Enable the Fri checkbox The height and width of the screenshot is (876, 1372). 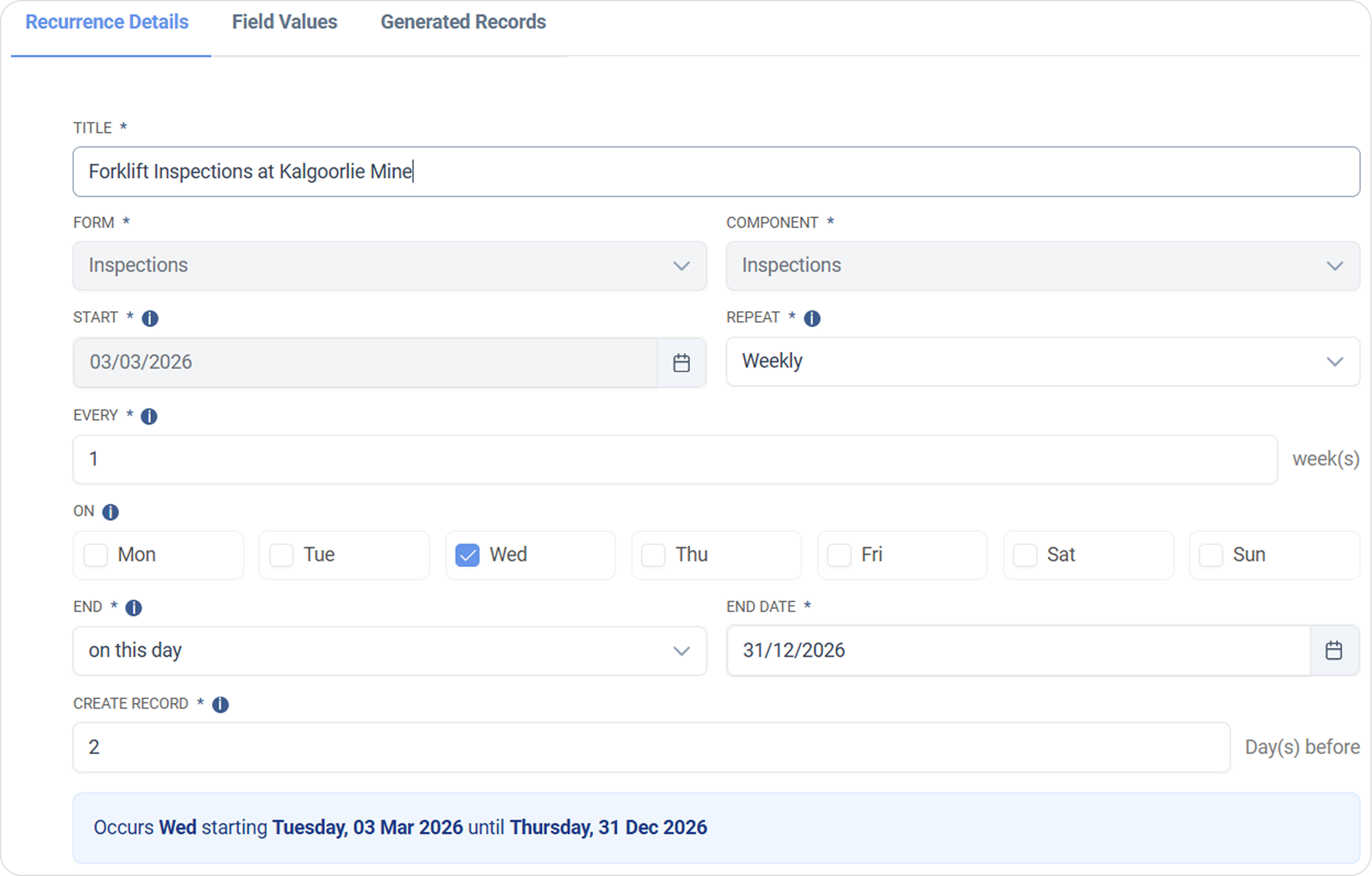point(839,555)
